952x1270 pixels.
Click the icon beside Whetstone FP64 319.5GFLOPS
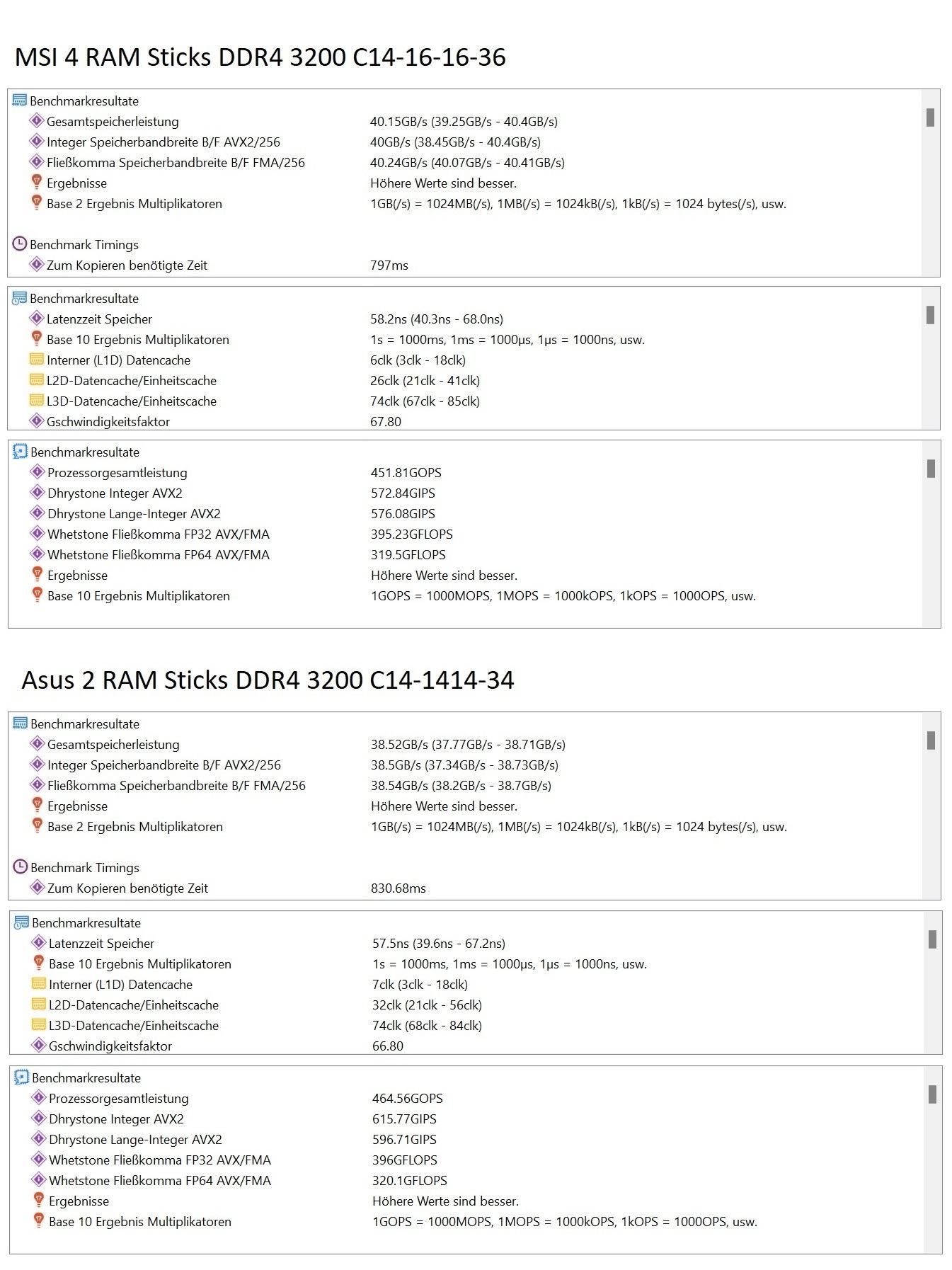(x=38, y=554)
